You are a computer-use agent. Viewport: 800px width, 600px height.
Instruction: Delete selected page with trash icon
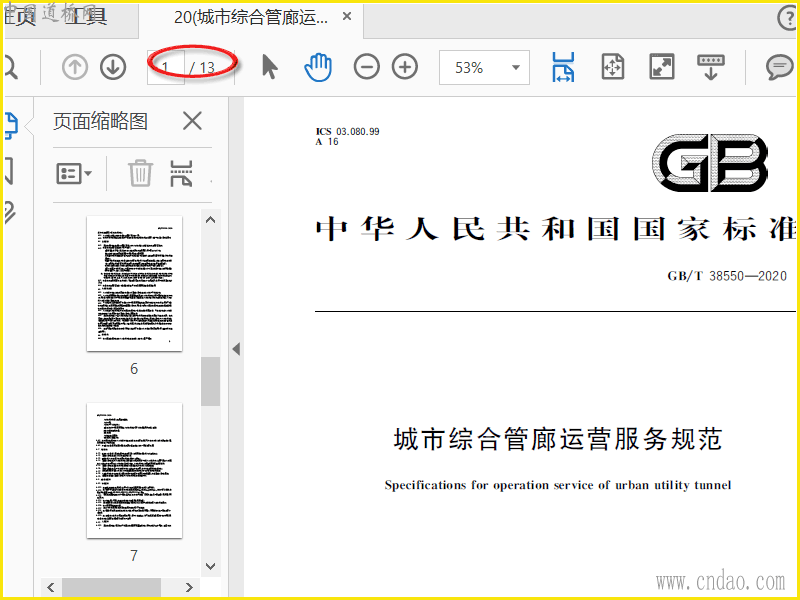(140, 173)
